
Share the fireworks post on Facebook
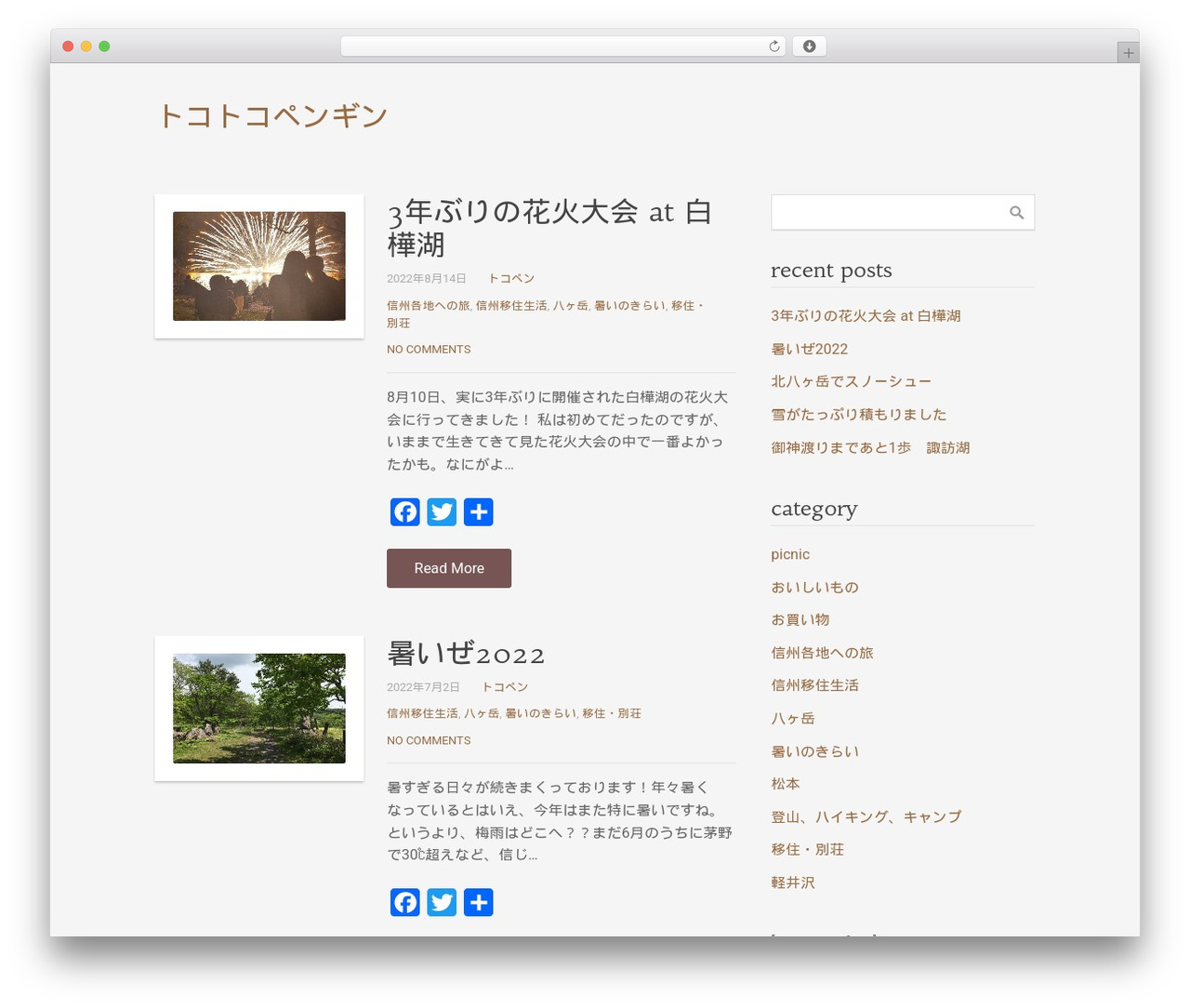coord(405,511)
